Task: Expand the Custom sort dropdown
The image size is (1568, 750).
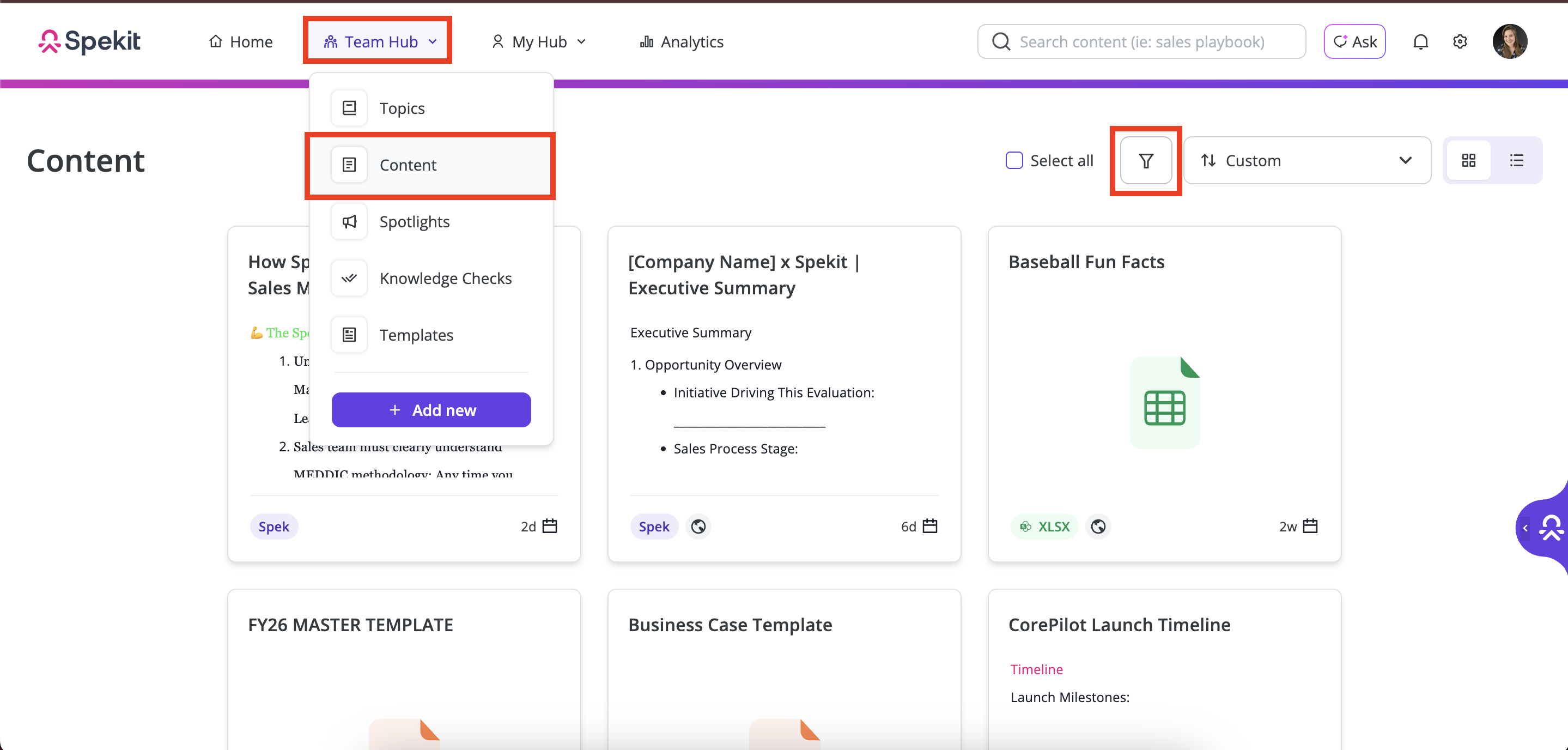Action: (1307, 160)
